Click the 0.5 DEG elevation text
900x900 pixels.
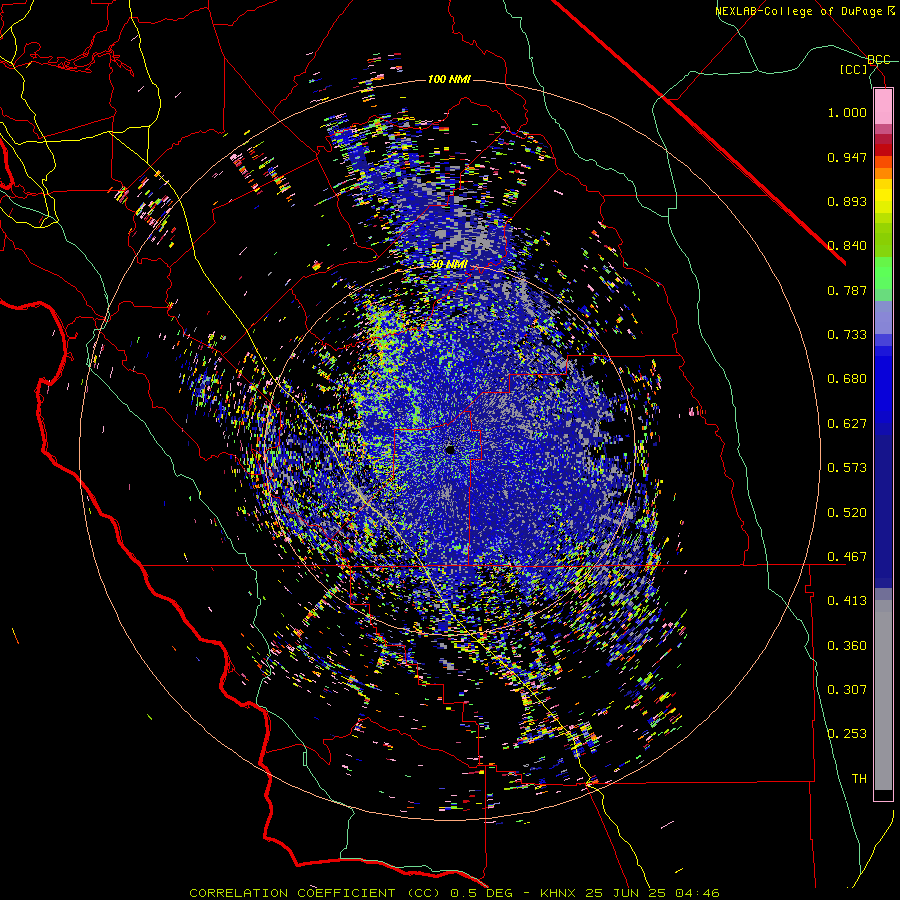coord(484,893)
